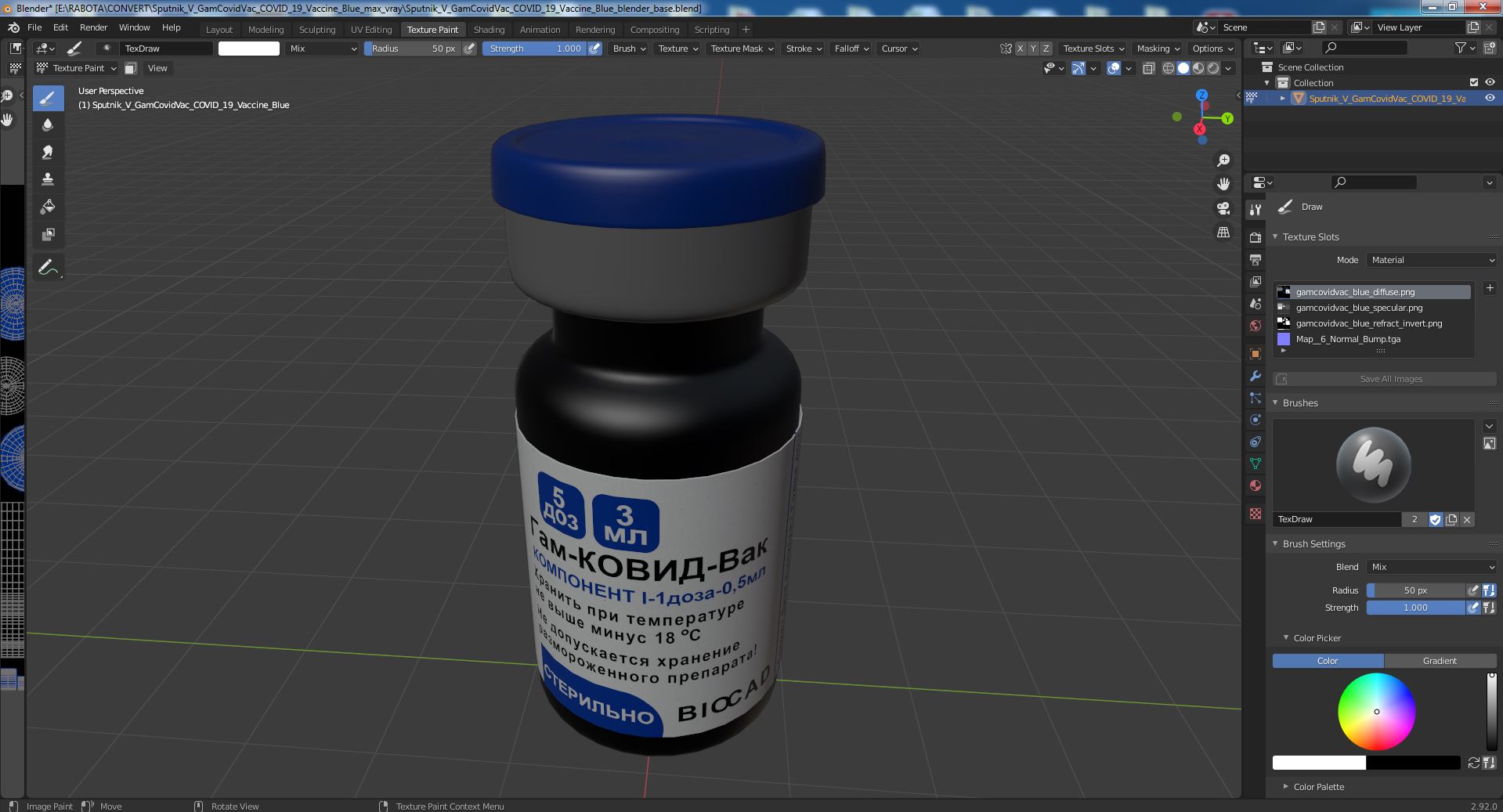Toggle radius pen pressure in header

pyautogui.click(x=469, y=49)
